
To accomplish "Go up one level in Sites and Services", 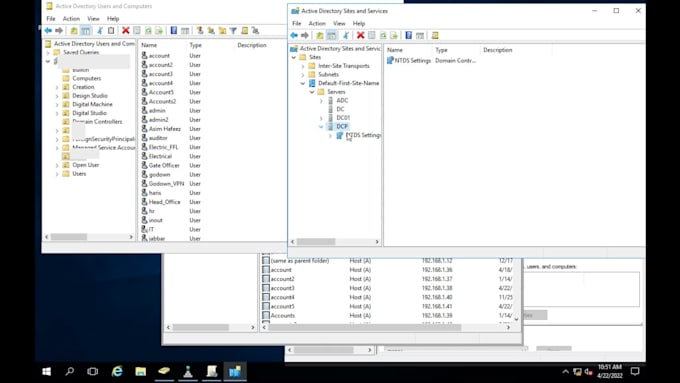I will (x=320, y=35).
